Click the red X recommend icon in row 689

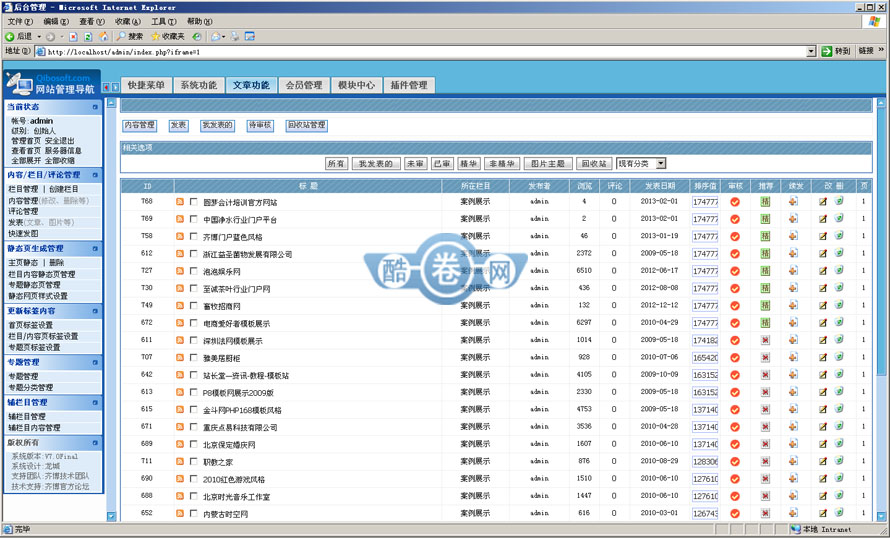[x=765, y=444]
